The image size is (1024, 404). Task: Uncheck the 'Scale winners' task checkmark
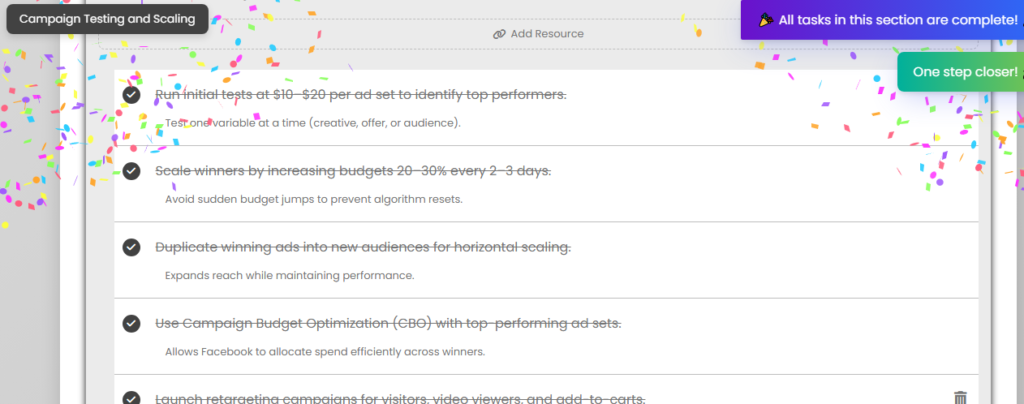tap(131, 171)
